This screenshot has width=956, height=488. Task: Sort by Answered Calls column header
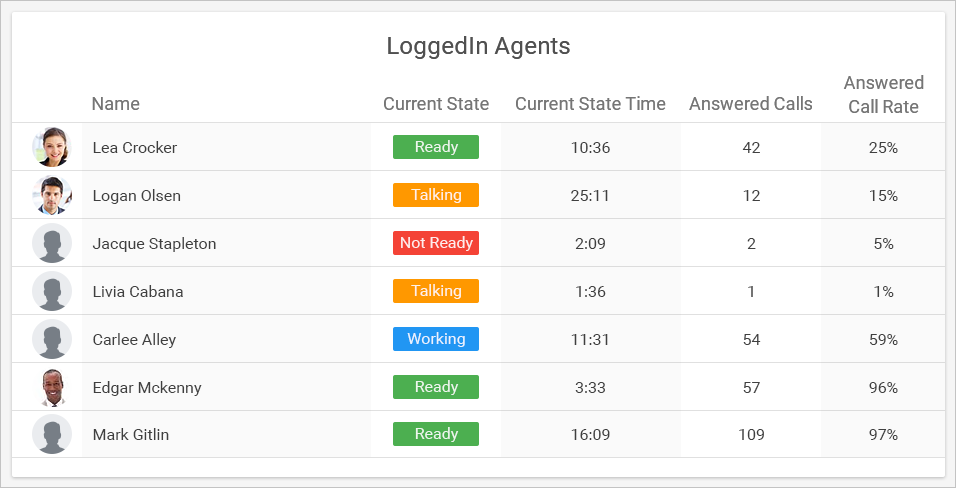pos(751,104)
